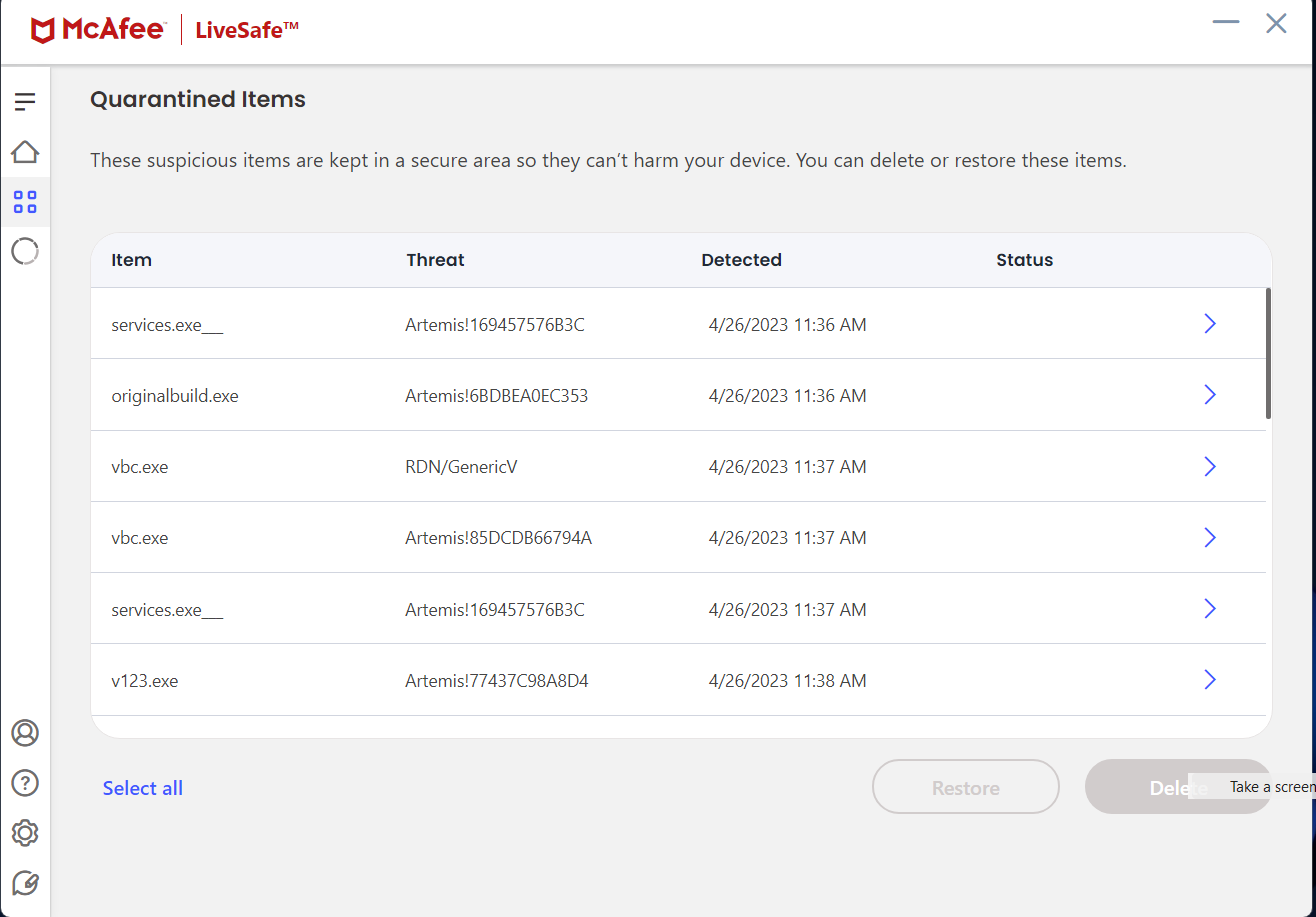Click the Select all link
The width and height of the screenshot is (1316, 917).
(x=143, y=788)
